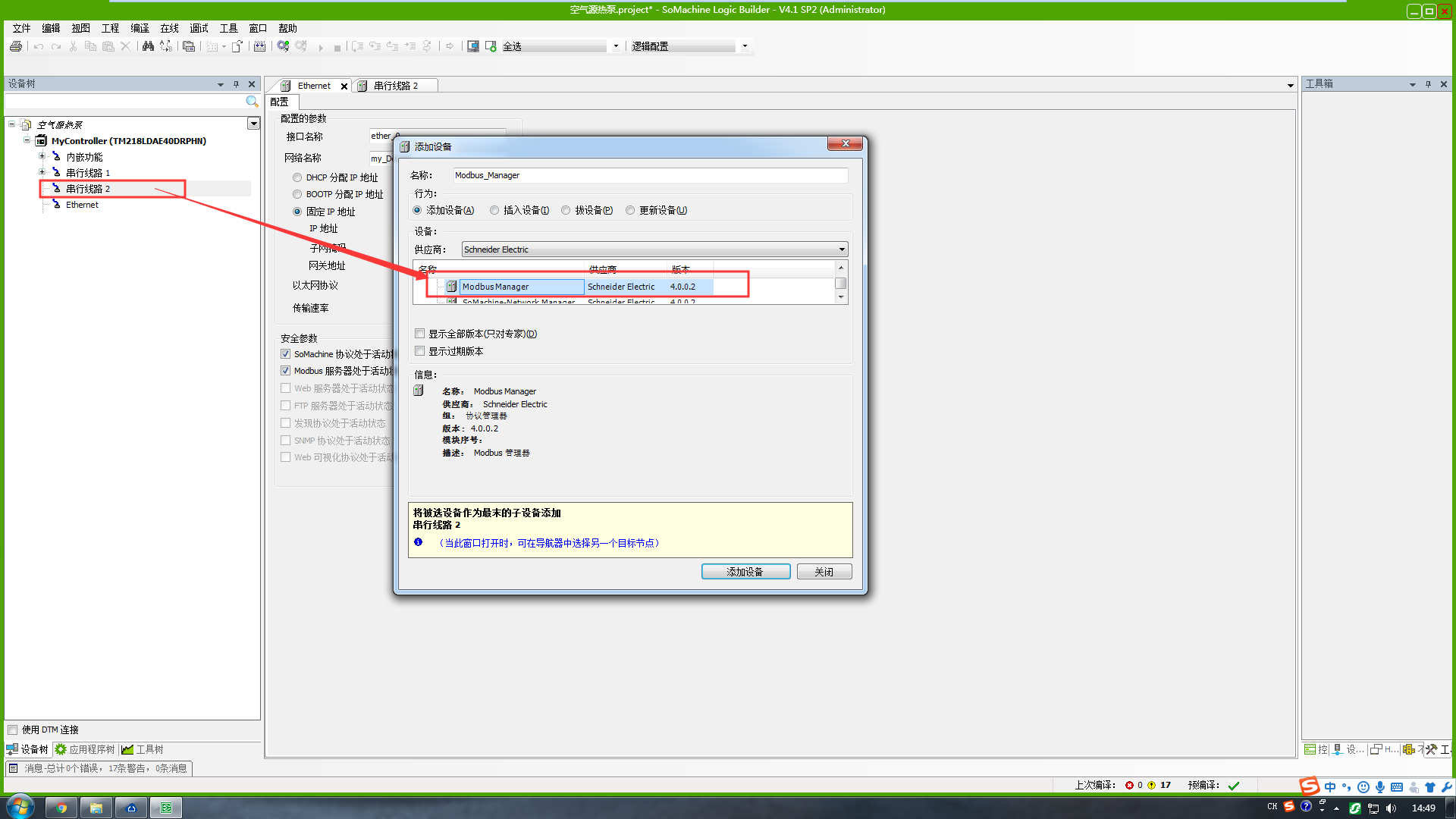The width and height of the screenshot is (1456, 819).
Task: Check 显示过期版本 checkbox
Action: 419,351
